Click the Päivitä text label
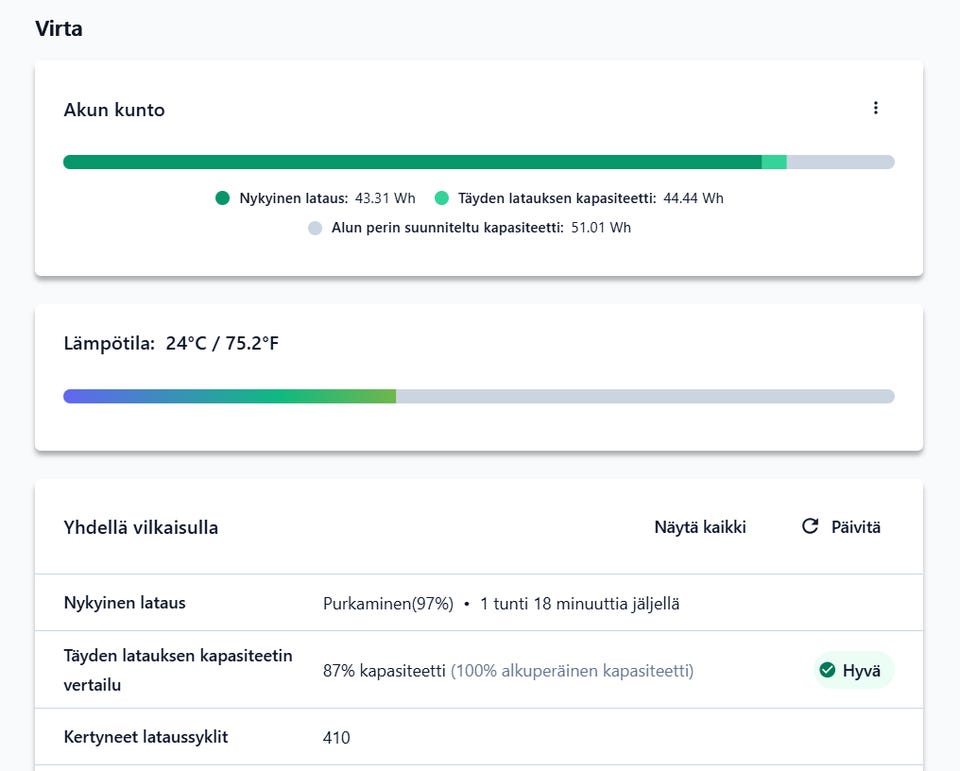This screenshot has height=771, width=960. point(856,527)
